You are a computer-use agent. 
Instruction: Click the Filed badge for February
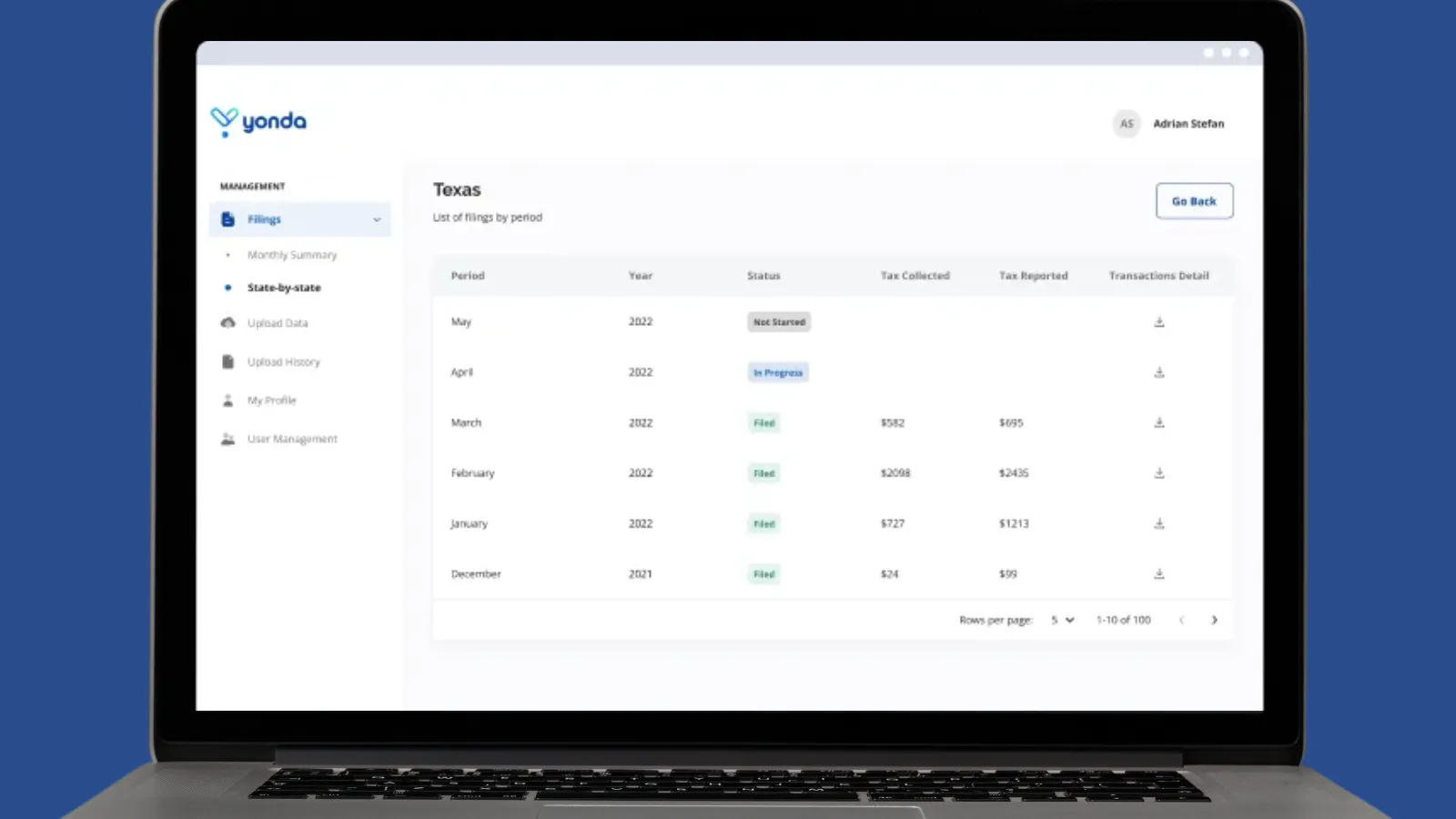[763, 473]
